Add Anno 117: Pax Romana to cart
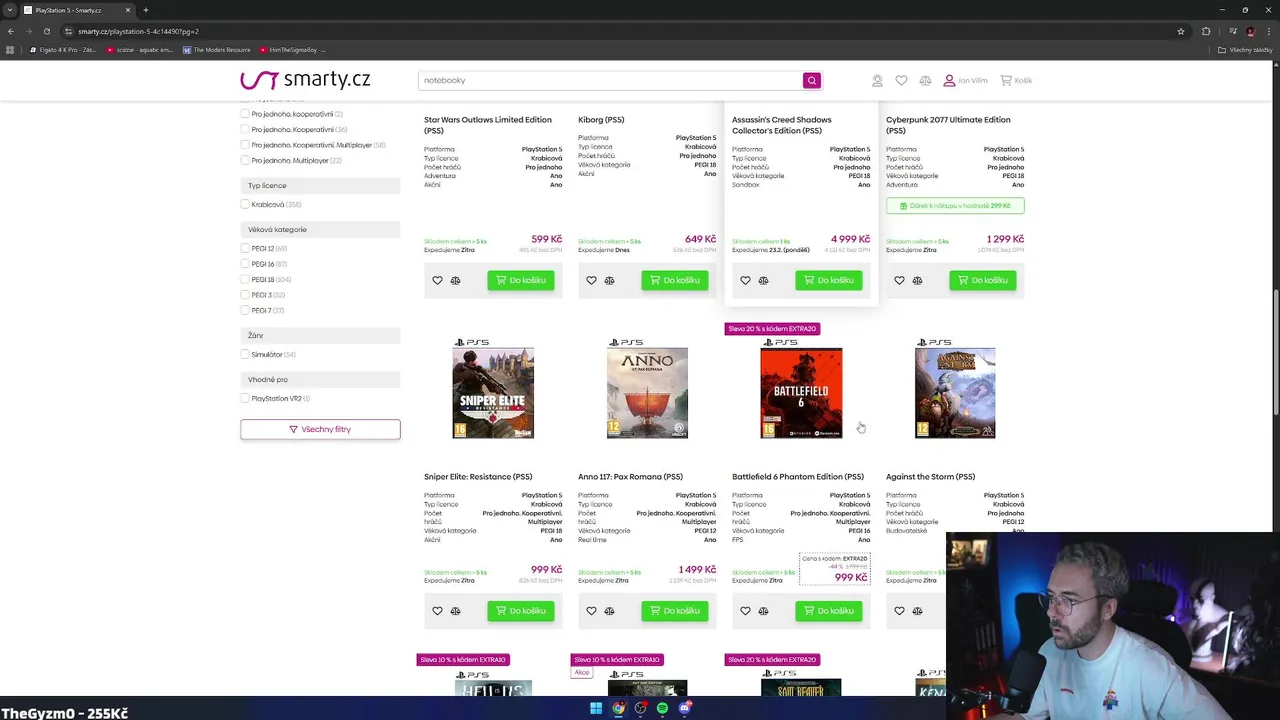Image resolution: width=1280 pixels, height=720 pixels. (x=675, y=611)
